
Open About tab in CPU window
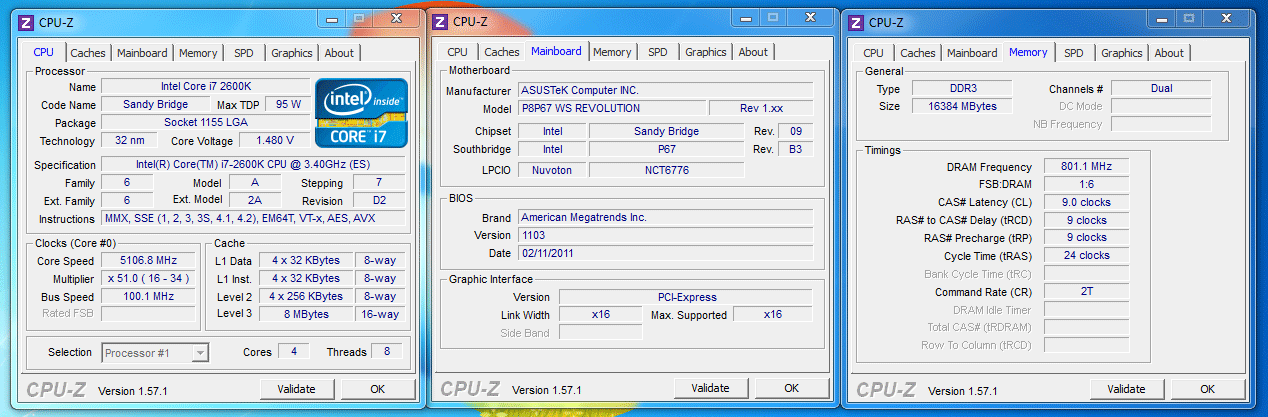click(x=339, y=53)
